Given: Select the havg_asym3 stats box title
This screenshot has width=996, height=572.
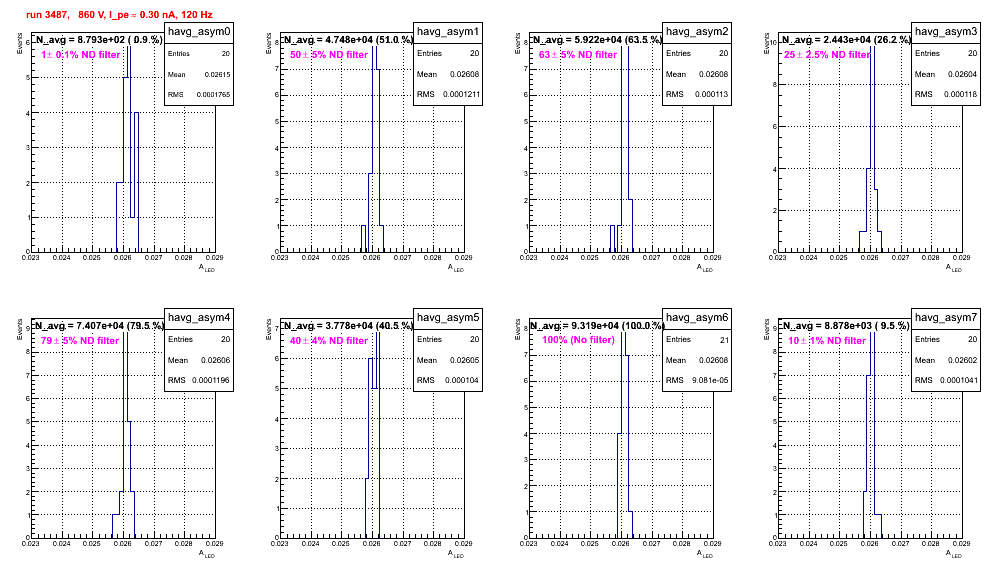Looking at the screenshot, I should point(946,32).
